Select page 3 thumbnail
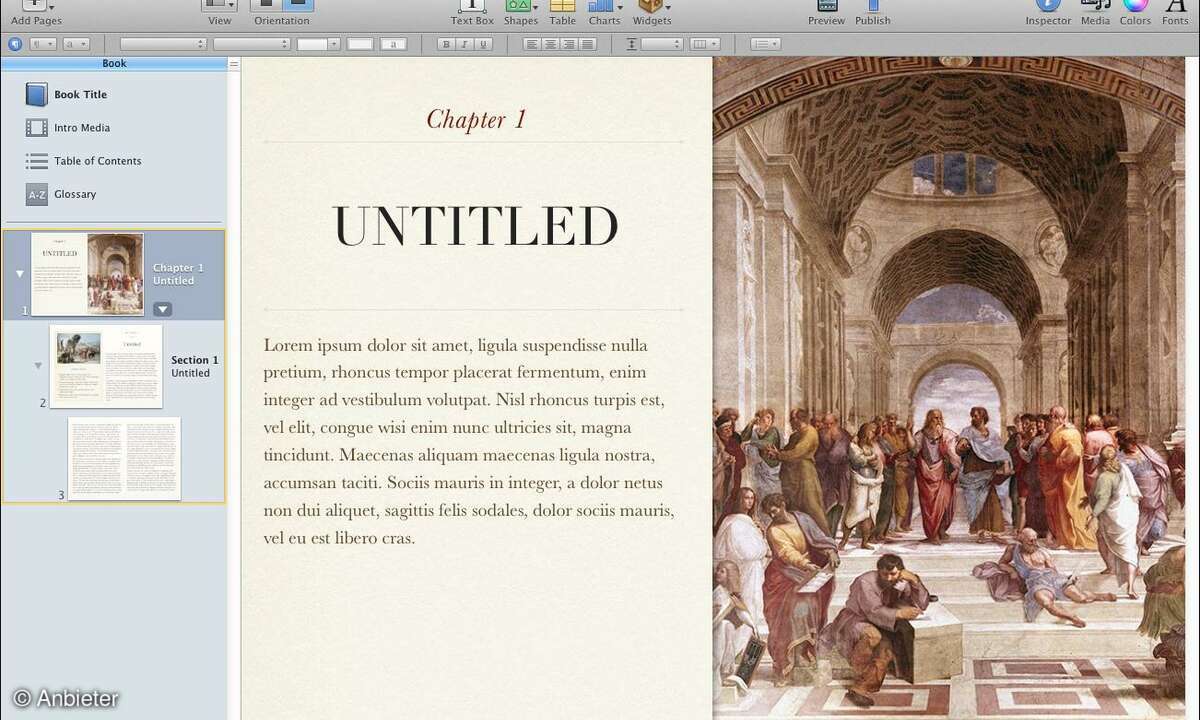 (124, 458)
